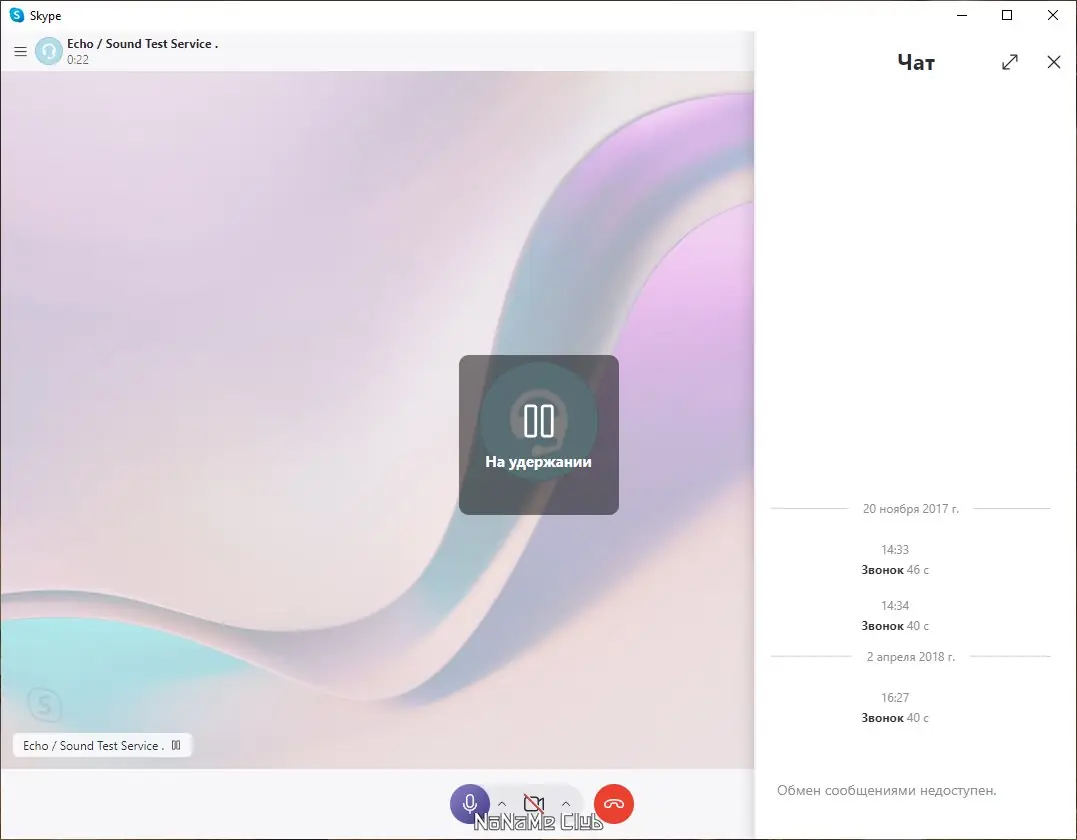Click the 16:27 call entry of 40 s
The width and height of the screenshot is (1077, 840).
coord(895,708)
